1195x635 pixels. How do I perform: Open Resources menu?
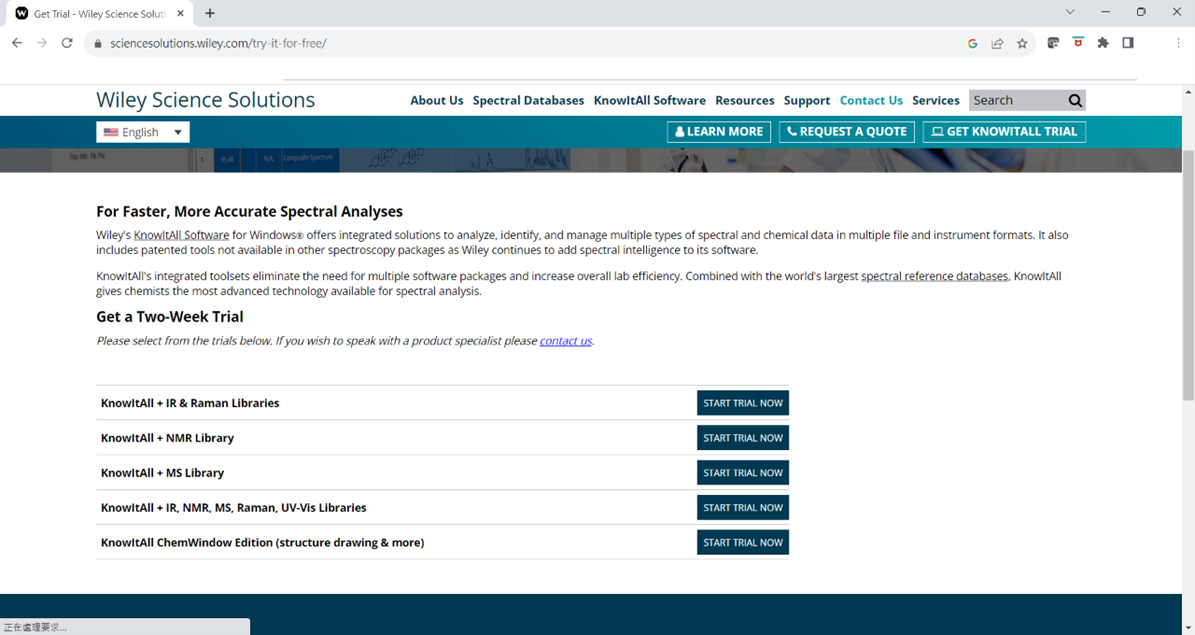(745, 101)
